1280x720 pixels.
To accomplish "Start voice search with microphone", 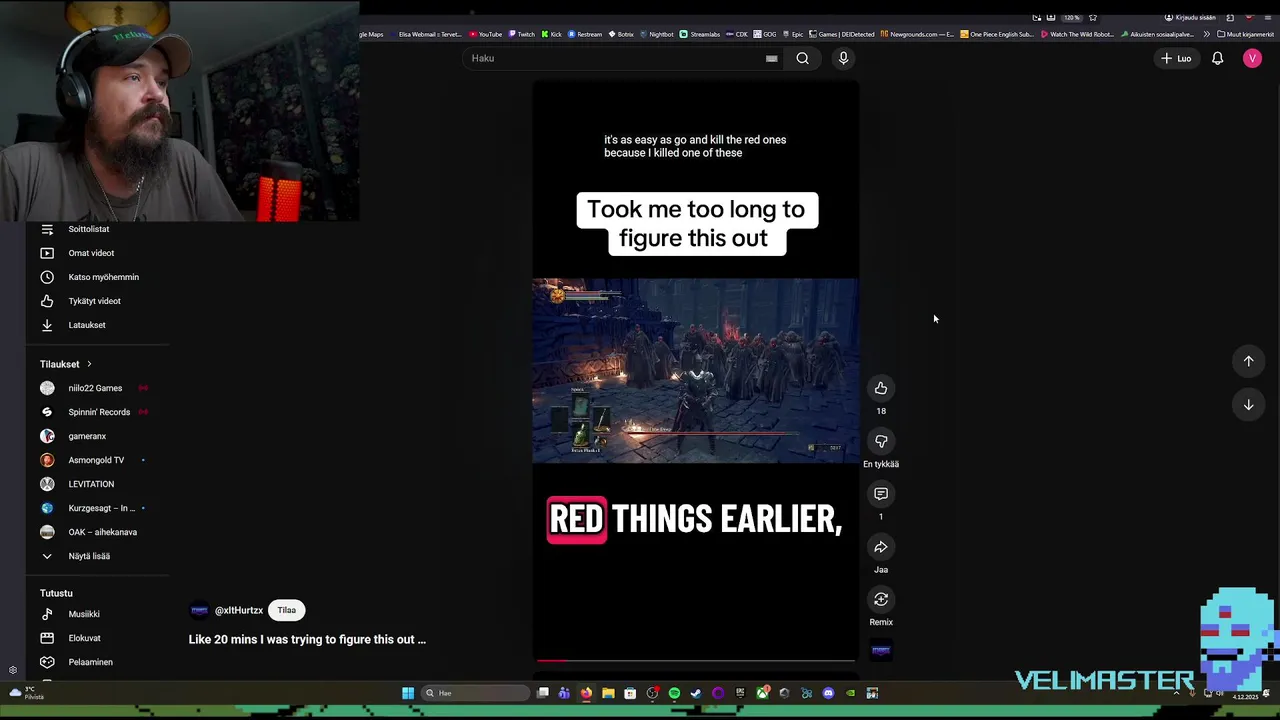I will tap(843, 58).
